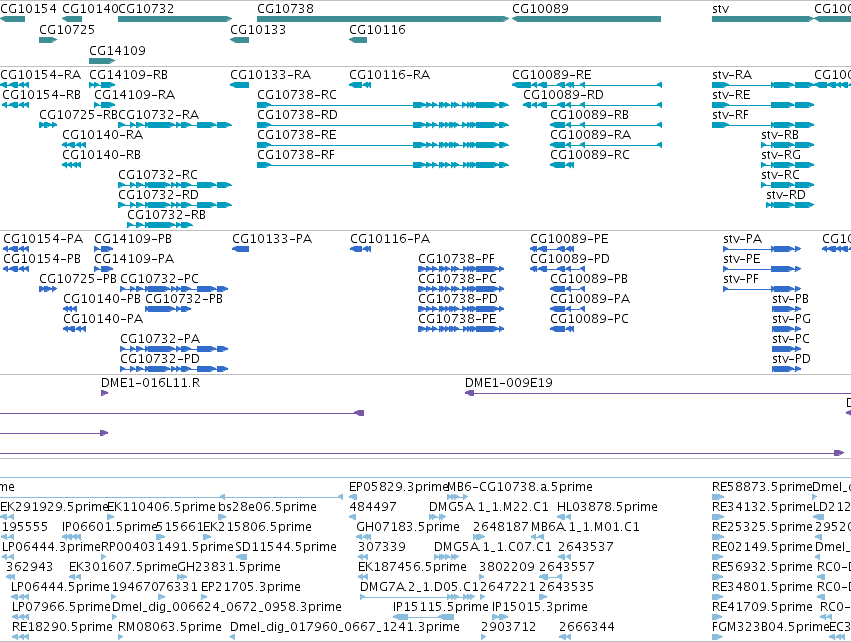Image resolution: width=851 pixels, height=642 pixels.
Task: Select the CG10732 gene label
Action: pos(146,9)
